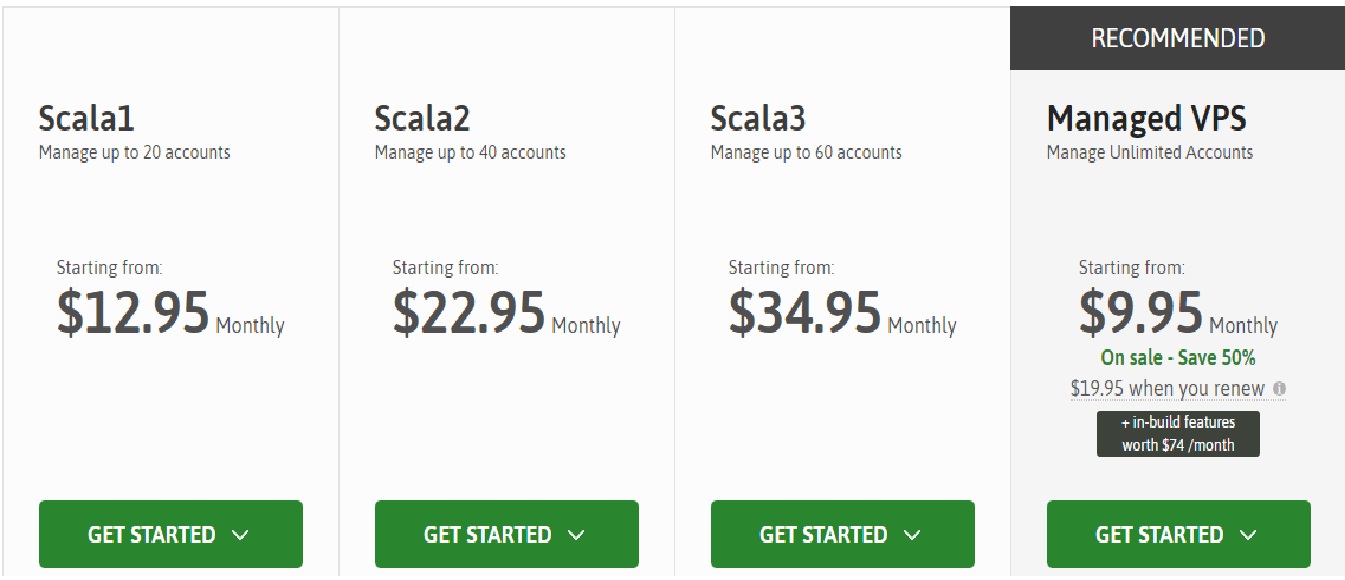Expand the Managed VPS Get Started chevron
Screen dimensions: 1345x580
pos(1248,535)
